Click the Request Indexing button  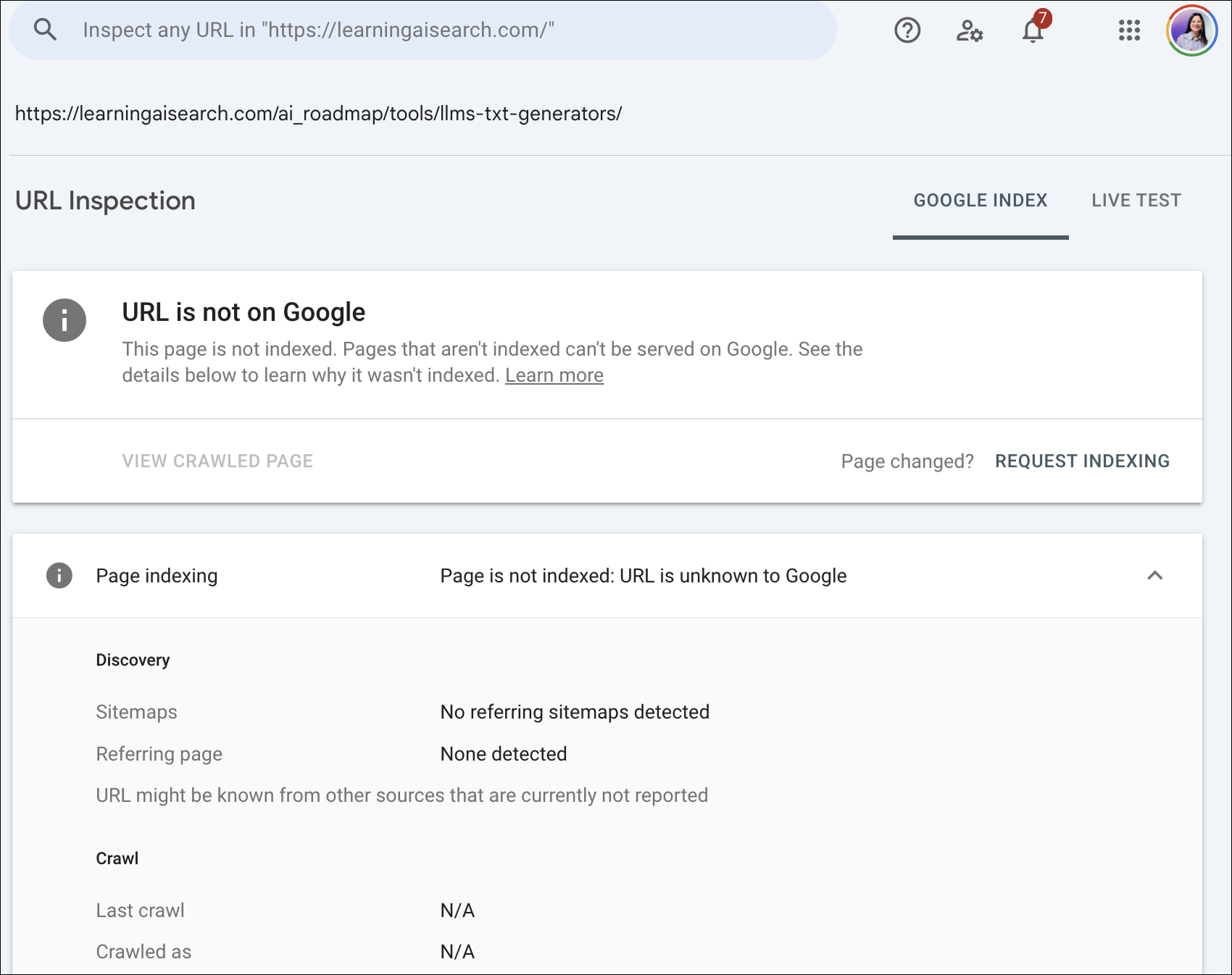1082,461
